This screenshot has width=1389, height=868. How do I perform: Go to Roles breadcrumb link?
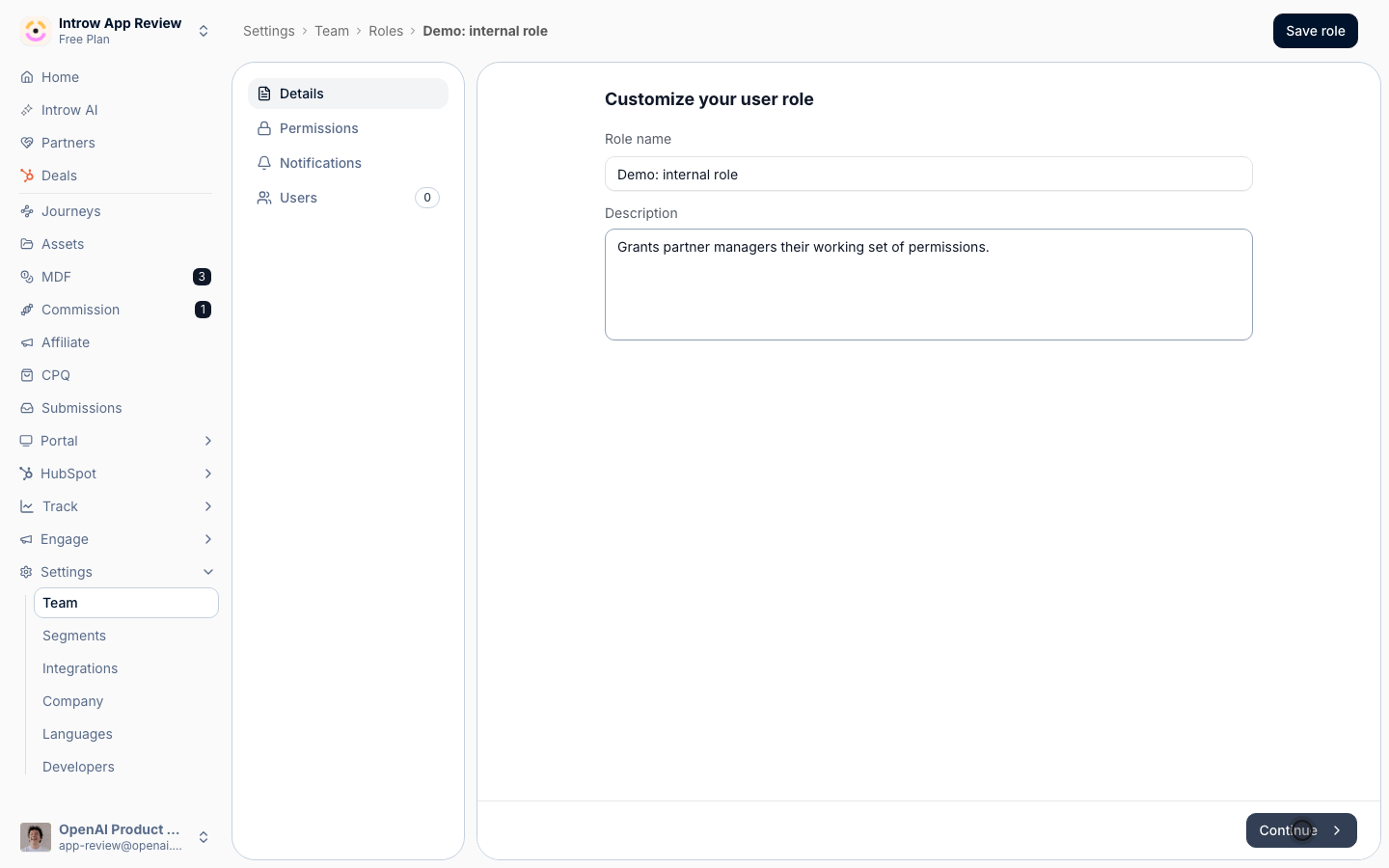[386, 31]
